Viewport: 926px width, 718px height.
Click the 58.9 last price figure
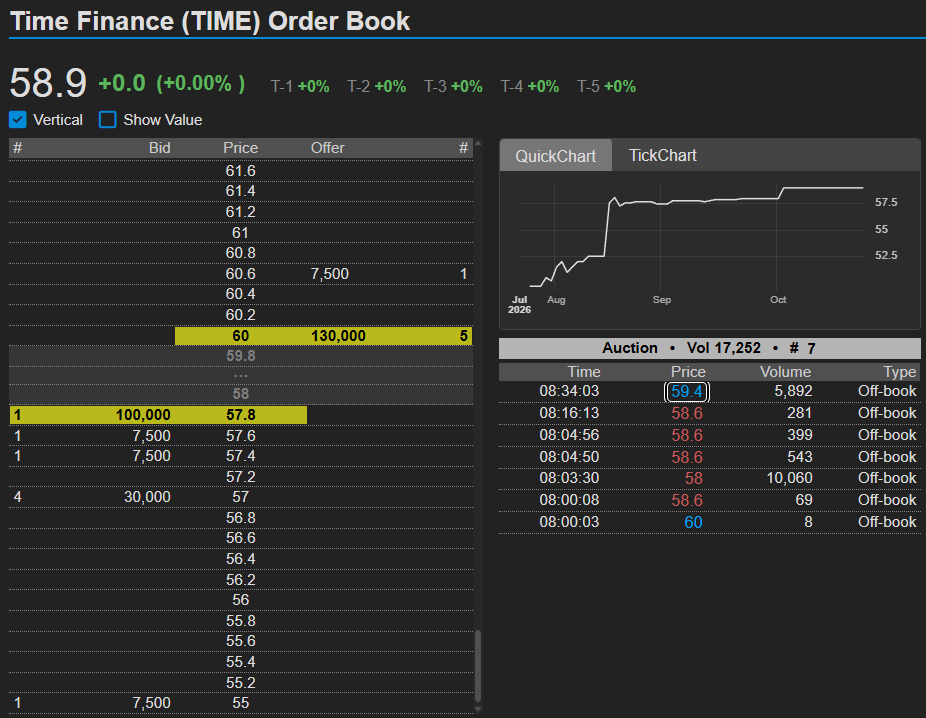[x=48, y=82]
